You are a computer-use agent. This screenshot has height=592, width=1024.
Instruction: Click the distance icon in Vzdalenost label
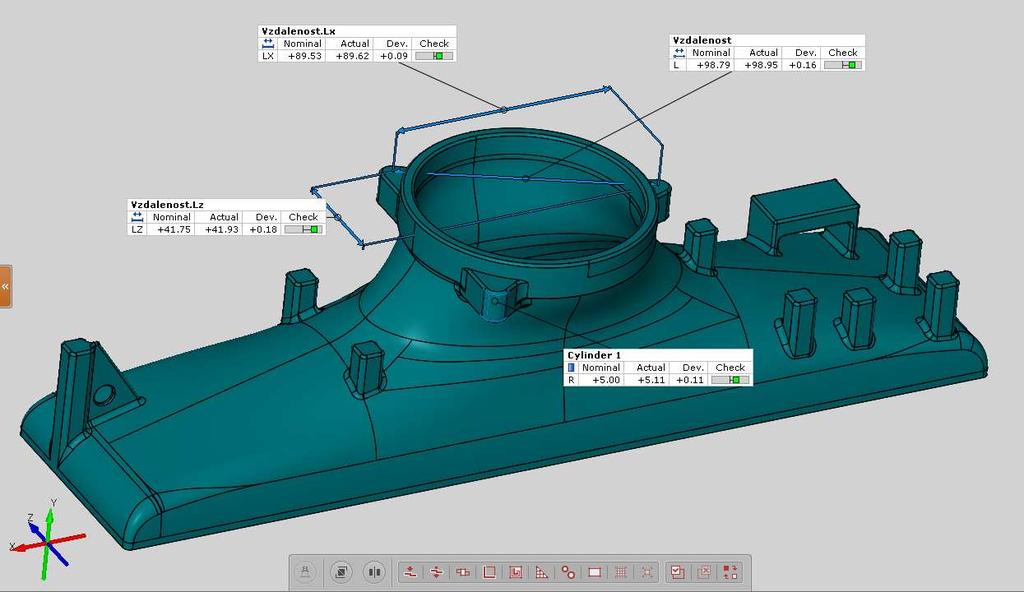pyautogui.click(x=679, y=53)
